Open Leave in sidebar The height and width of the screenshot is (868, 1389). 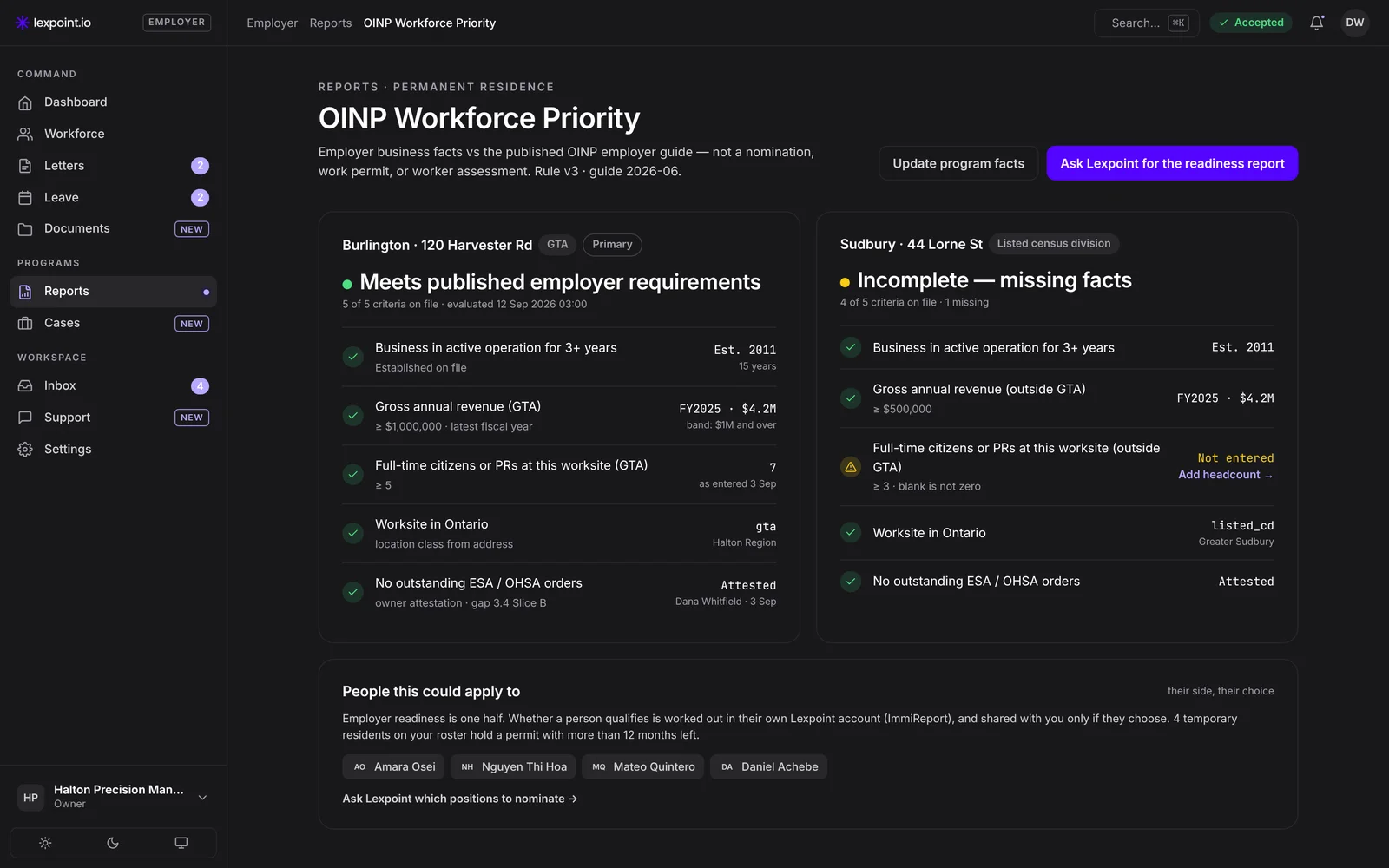click(113, 197)
